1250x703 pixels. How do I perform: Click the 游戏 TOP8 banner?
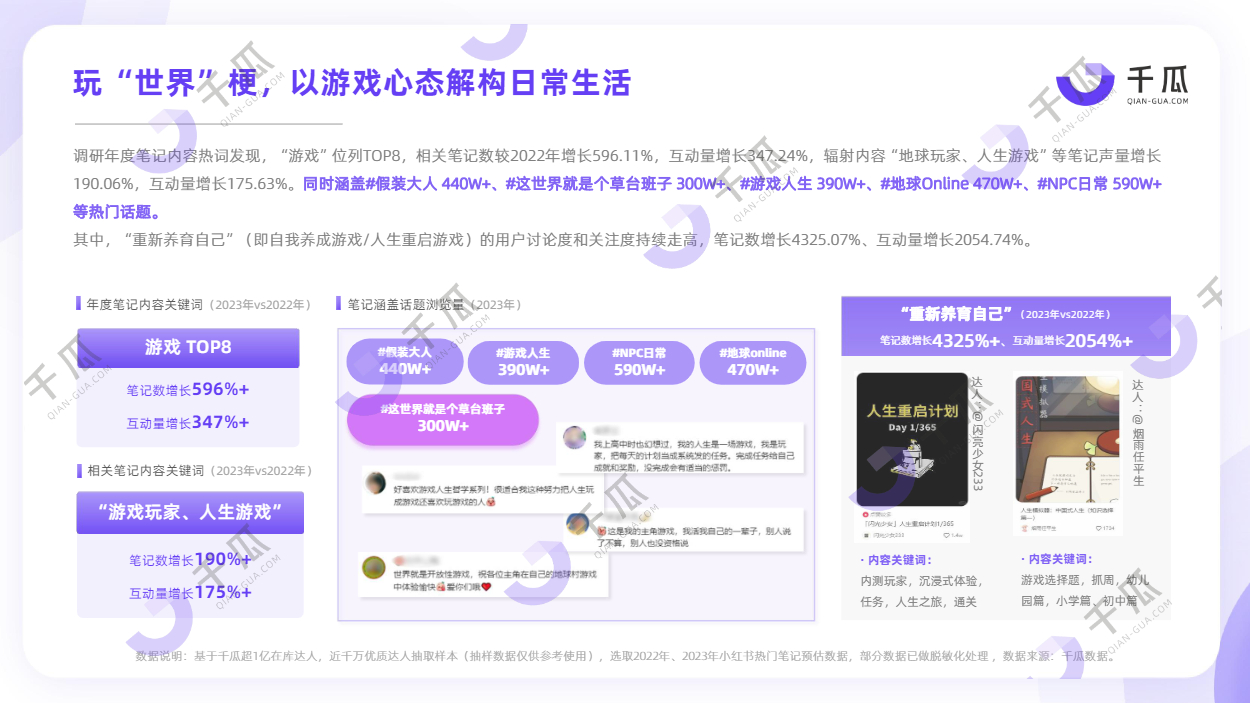tap(188, 348)
